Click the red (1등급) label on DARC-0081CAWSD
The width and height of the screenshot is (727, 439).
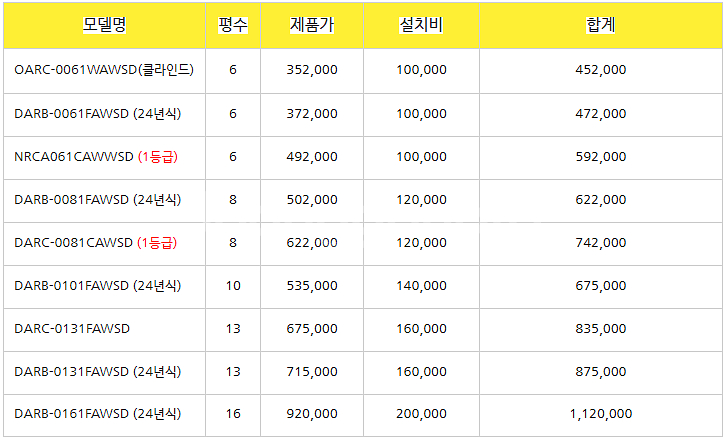[157, 243]
